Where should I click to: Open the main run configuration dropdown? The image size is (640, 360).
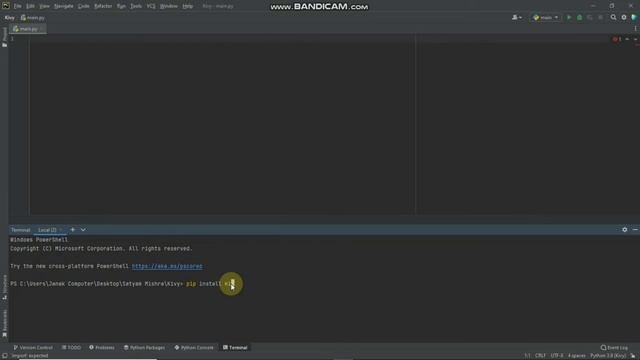click(x=546, y=18)
